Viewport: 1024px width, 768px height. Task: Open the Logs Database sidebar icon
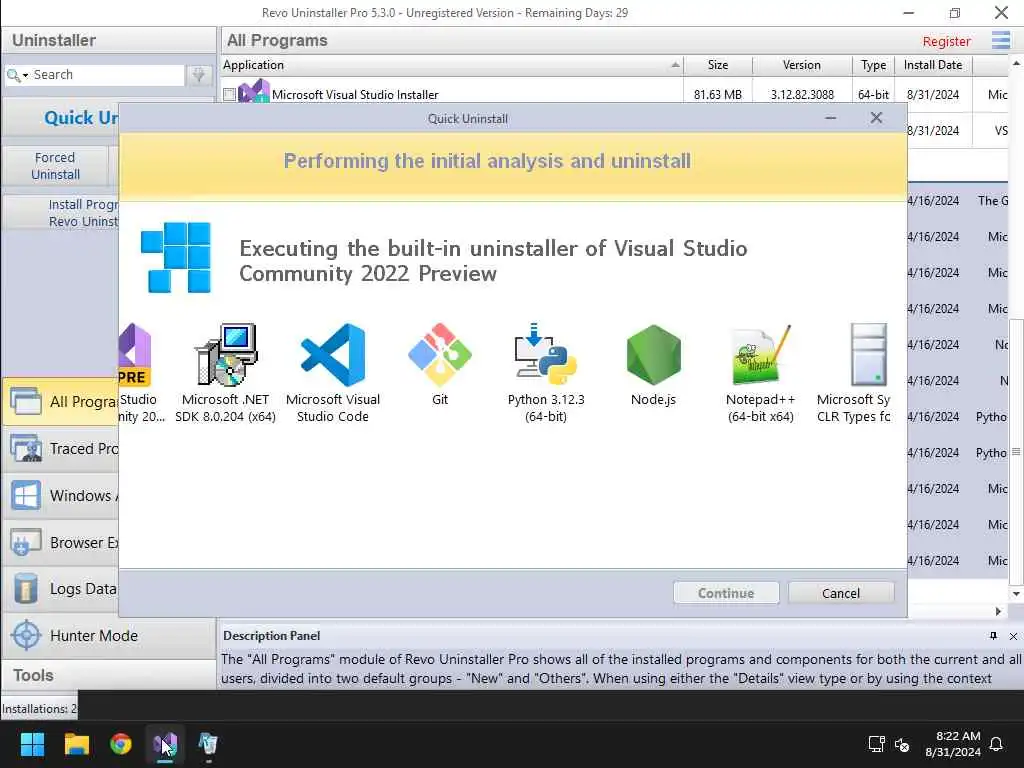[x=26, y=588]
